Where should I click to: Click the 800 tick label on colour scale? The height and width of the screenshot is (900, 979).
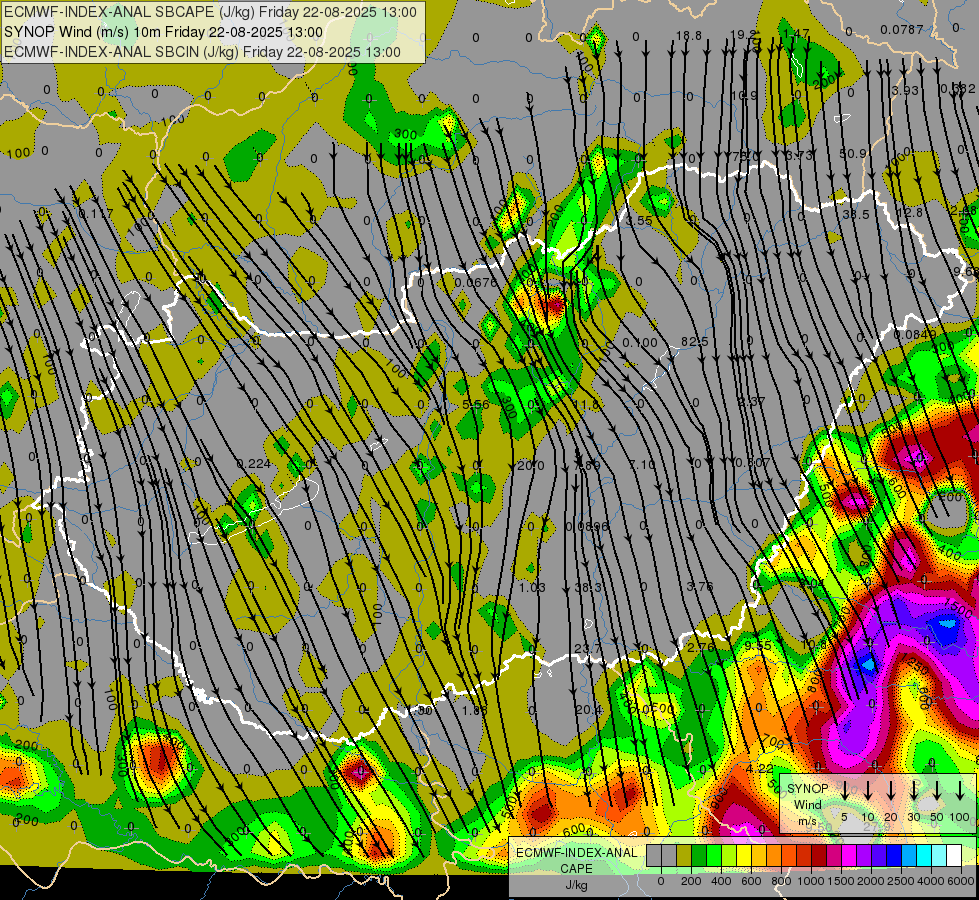[x=781, y=881]
